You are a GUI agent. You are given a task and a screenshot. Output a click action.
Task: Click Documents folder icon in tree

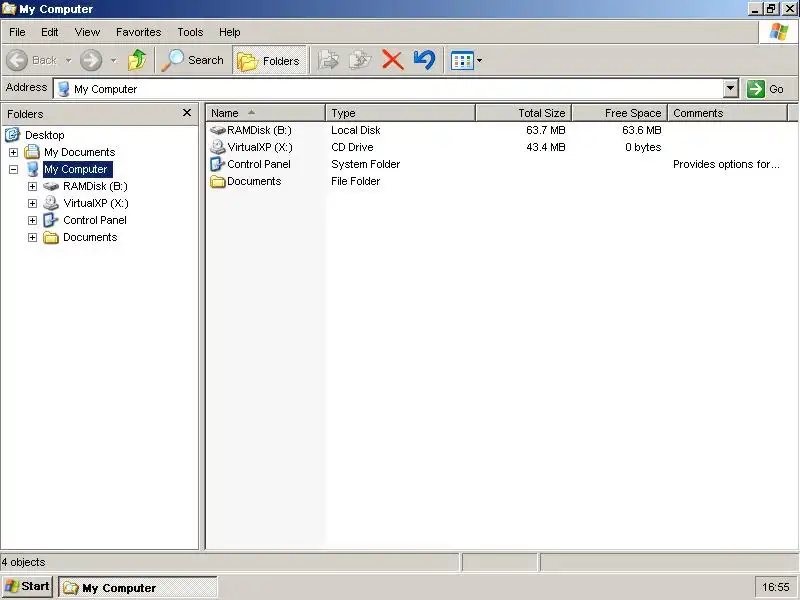click(51, 237)
